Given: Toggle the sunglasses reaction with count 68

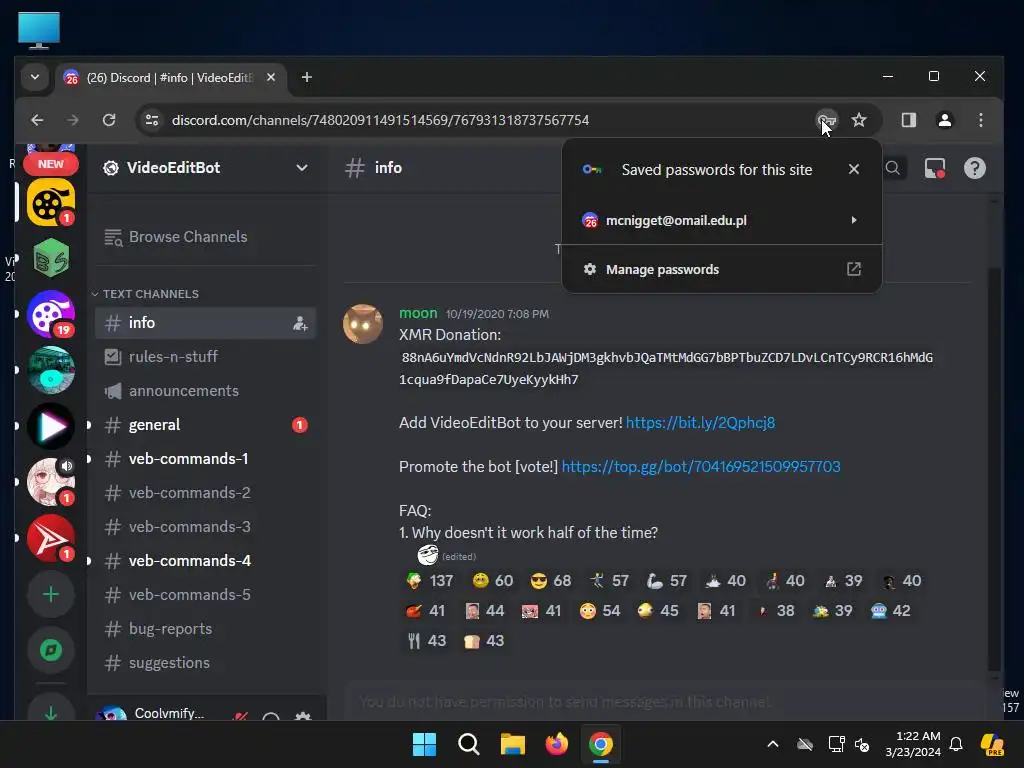Looking at the screenshot, I should 551,581.
